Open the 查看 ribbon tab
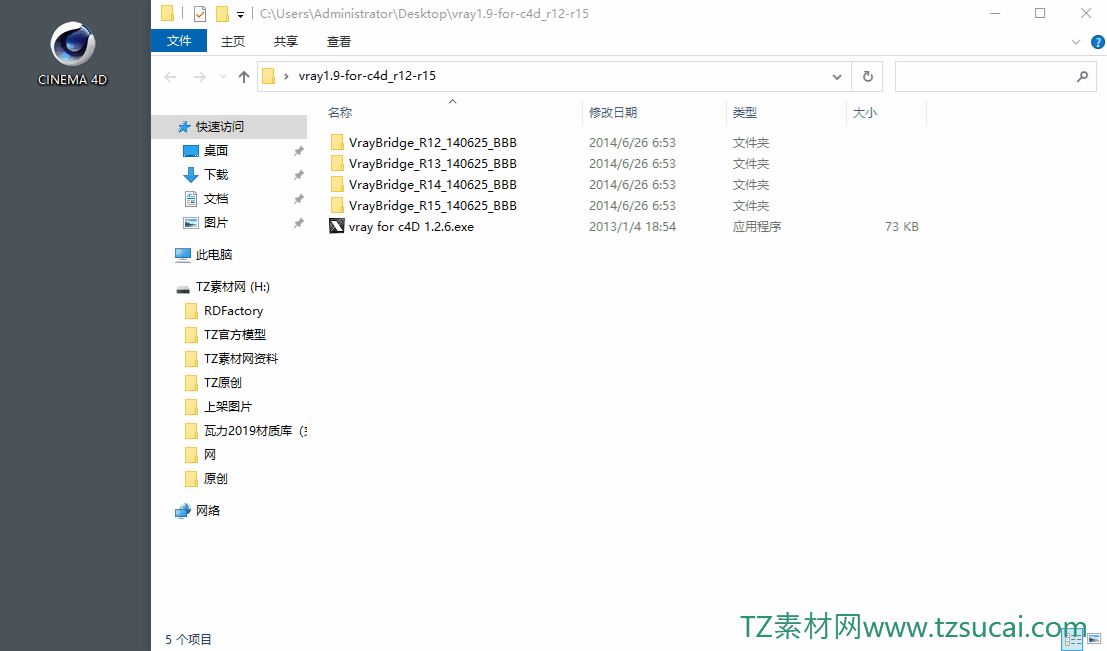 tap(339, 42)
